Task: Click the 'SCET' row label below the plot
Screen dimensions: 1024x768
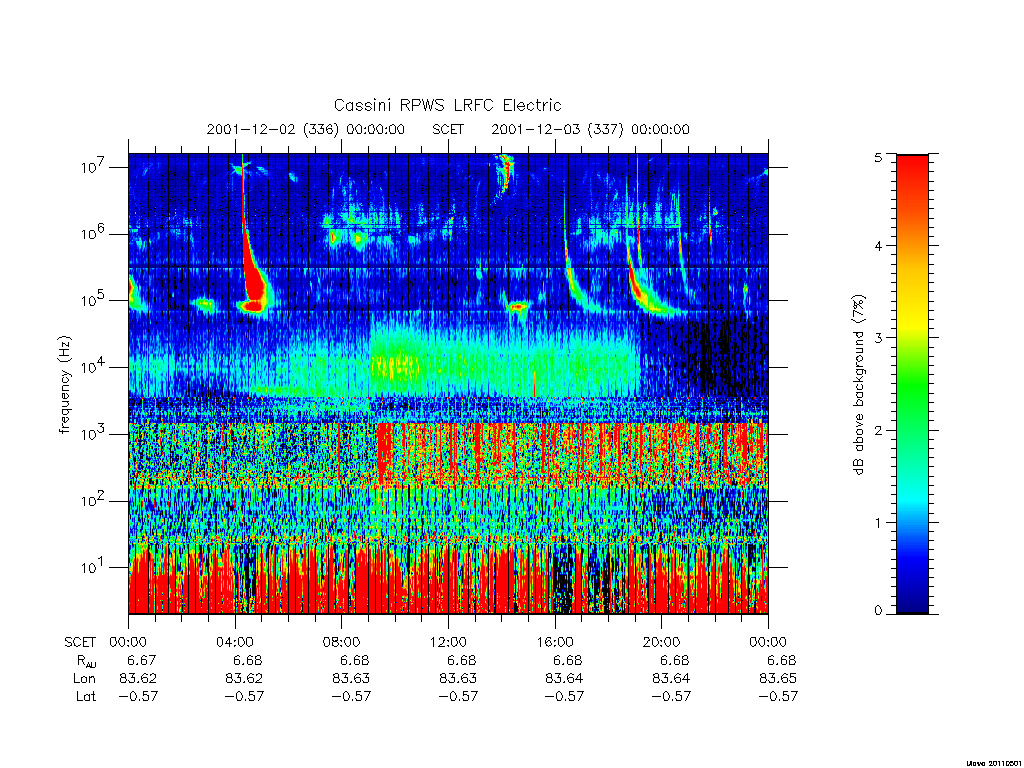Action: [x=80, y=643]
